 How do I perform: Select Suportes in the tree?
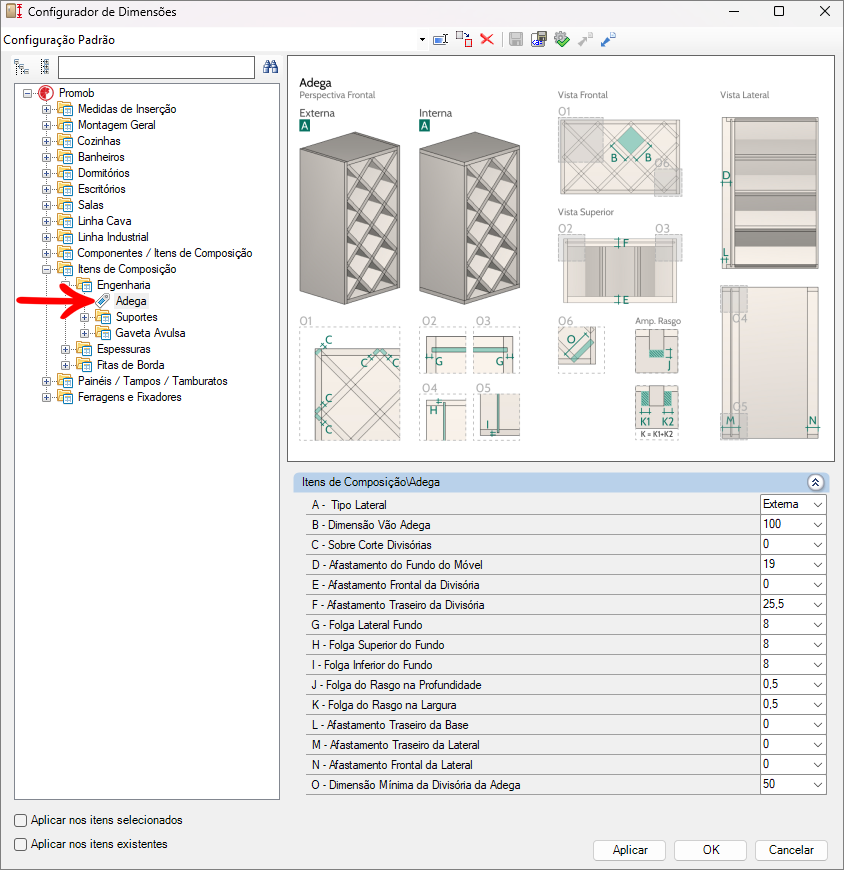[136, 317]
